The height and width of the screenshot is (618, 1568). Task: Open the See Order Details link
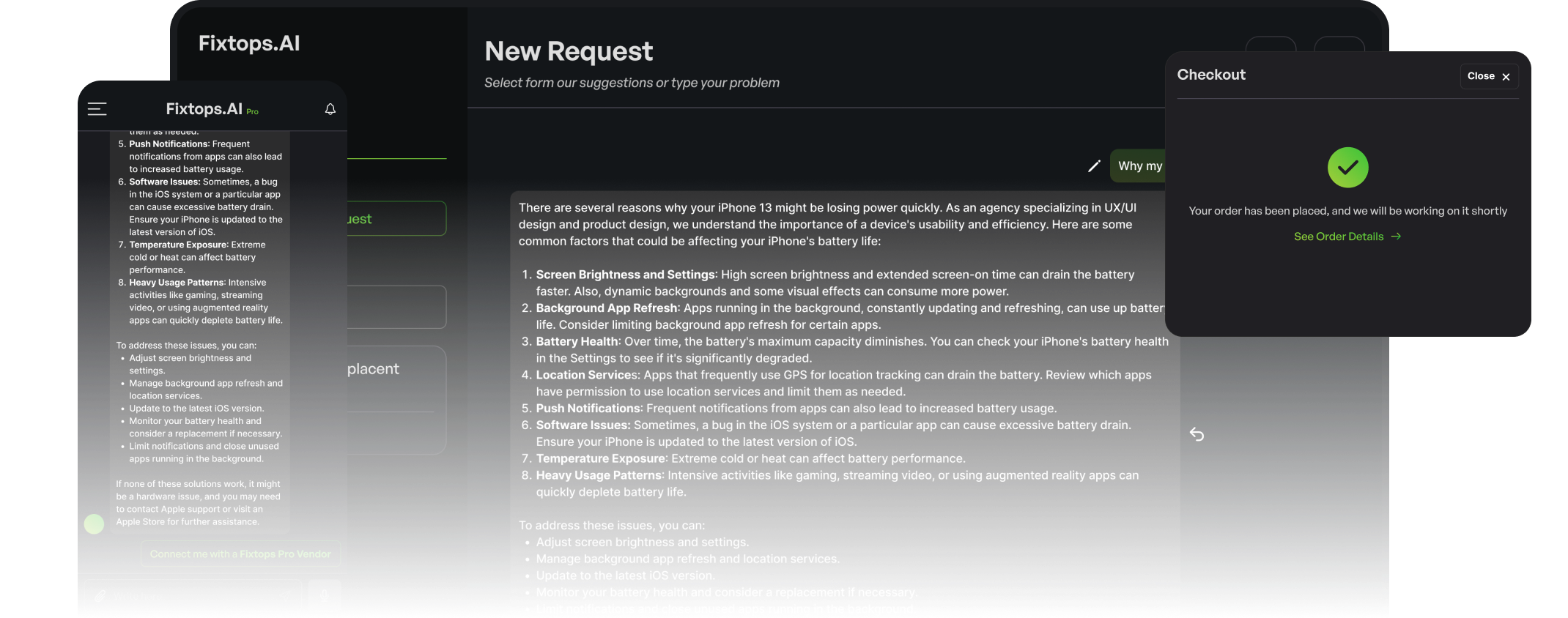(1339, 237)
